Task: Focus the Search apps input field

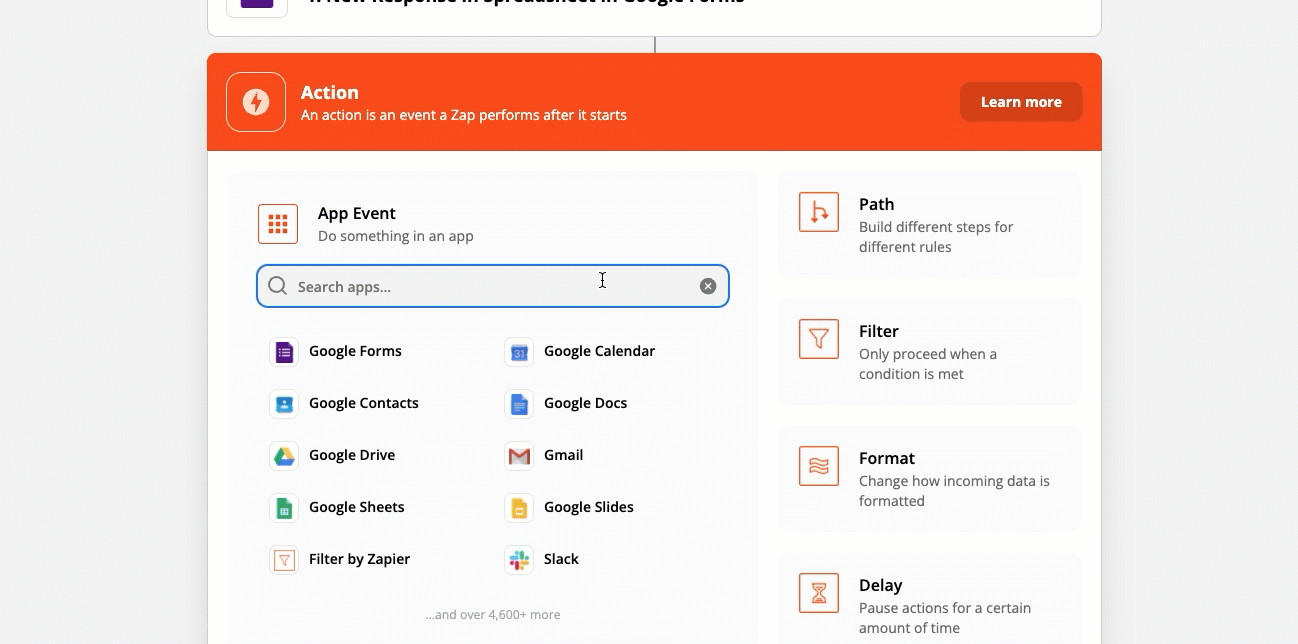Action: point(480,287)
